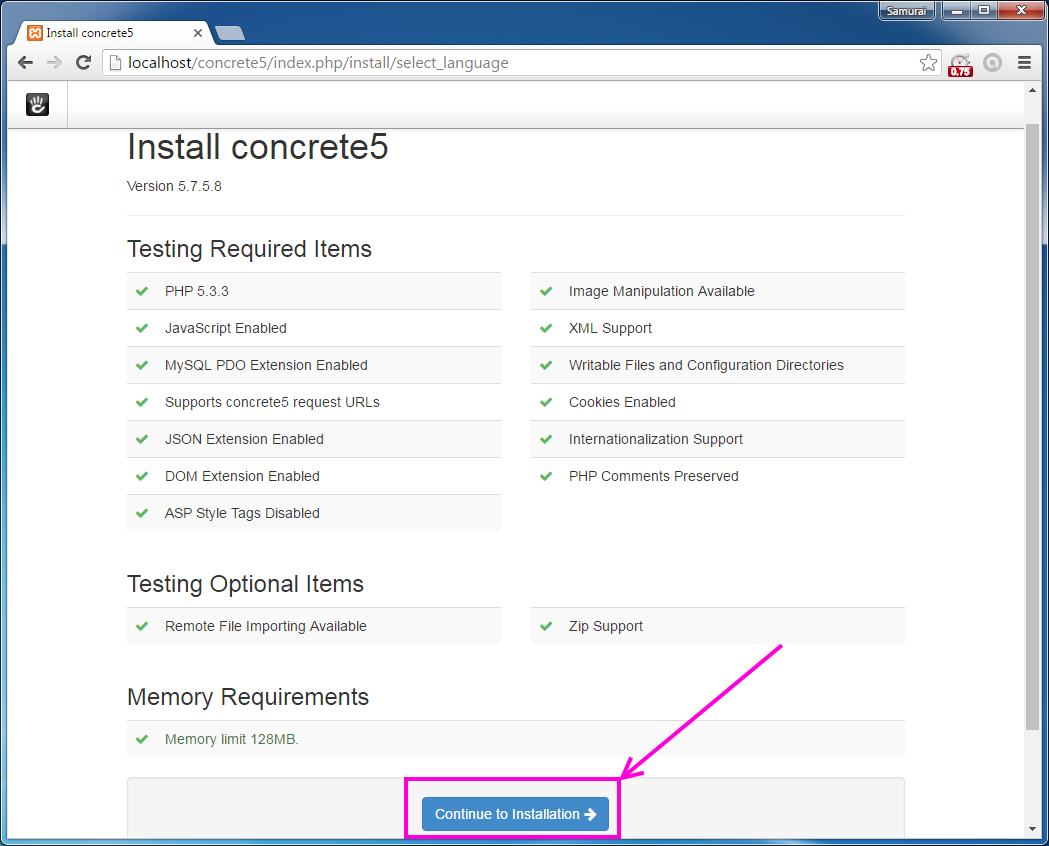Click the 'Remote File Importing Available' text
This screenshot has width=1049, height=846.
click(266, 626)
